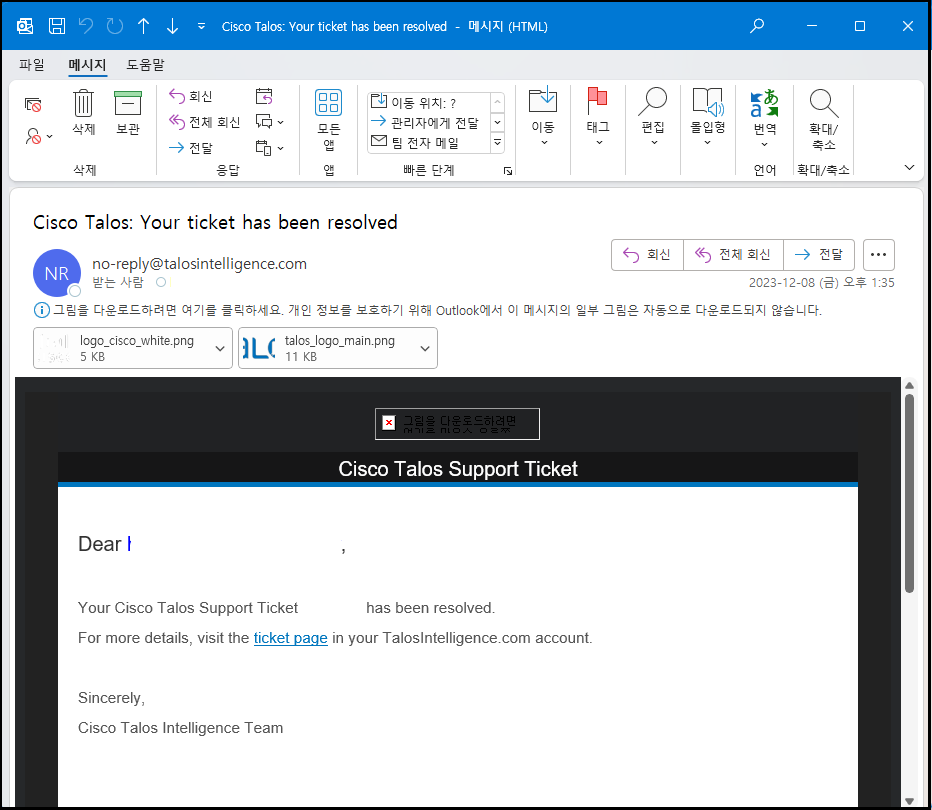Viewport: 932px width, 810px height.
Task: Choose the 이동 위치: ? quick step
Action: 428,102
